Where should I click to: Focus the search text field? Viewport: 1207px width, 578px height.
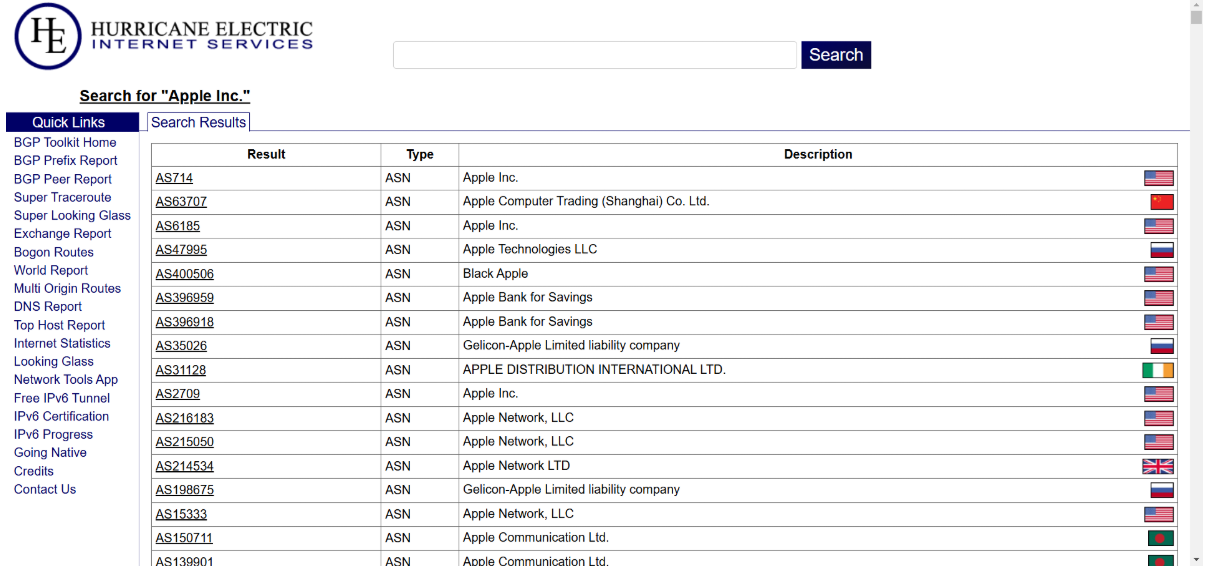tap(595, 55)
